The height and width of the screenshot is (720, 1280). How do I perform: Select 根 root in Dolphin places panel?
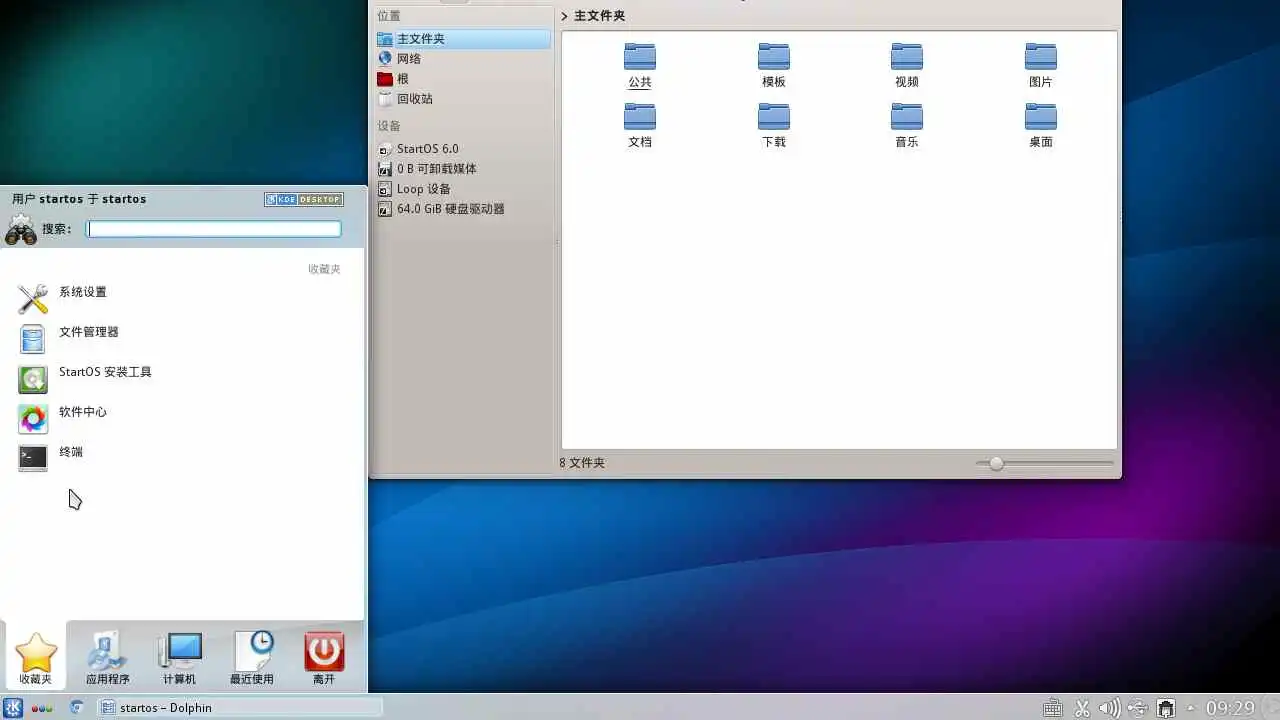click(463, 79)
